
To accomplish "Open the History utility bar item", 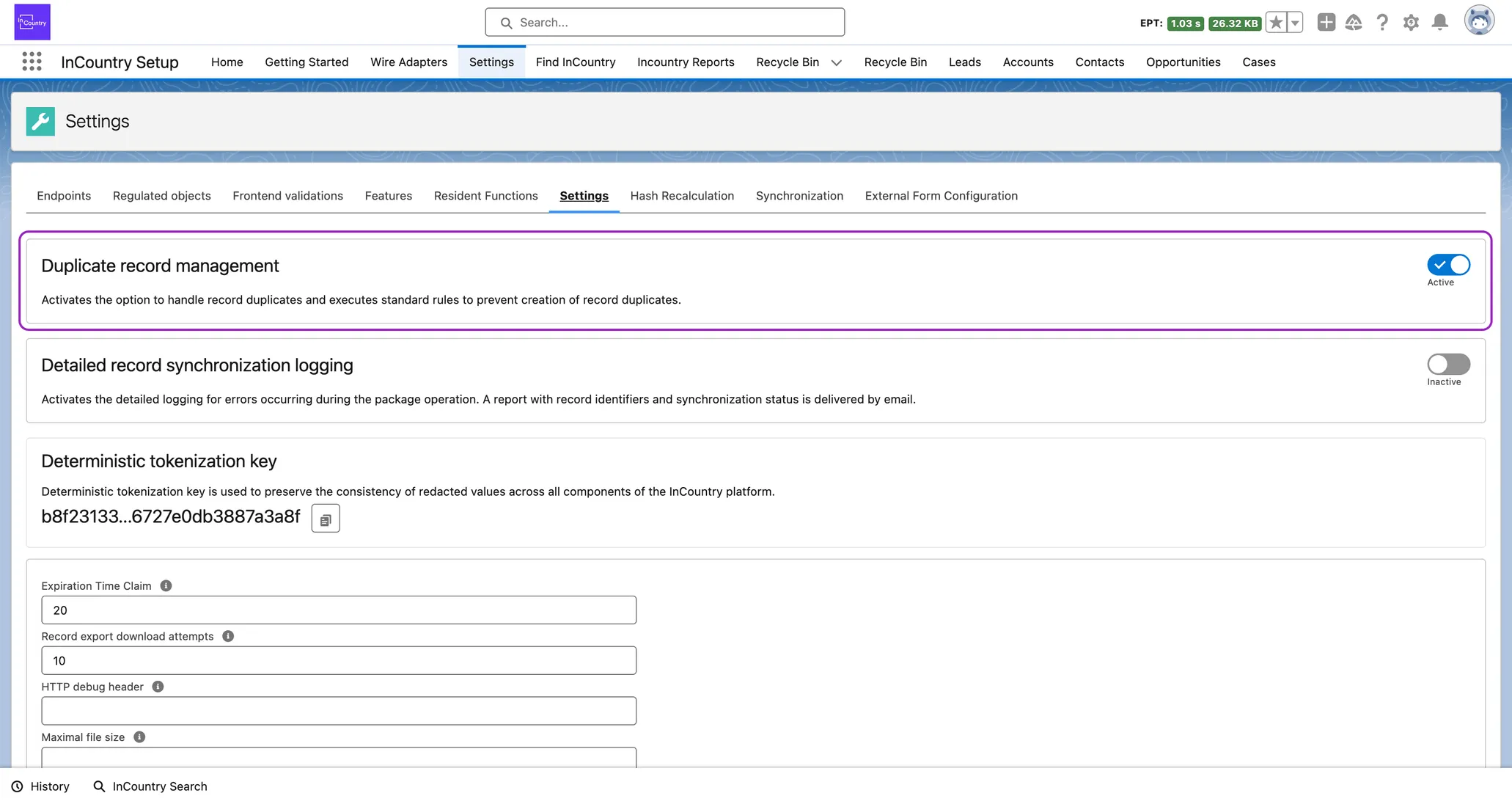I will [41, 786].
